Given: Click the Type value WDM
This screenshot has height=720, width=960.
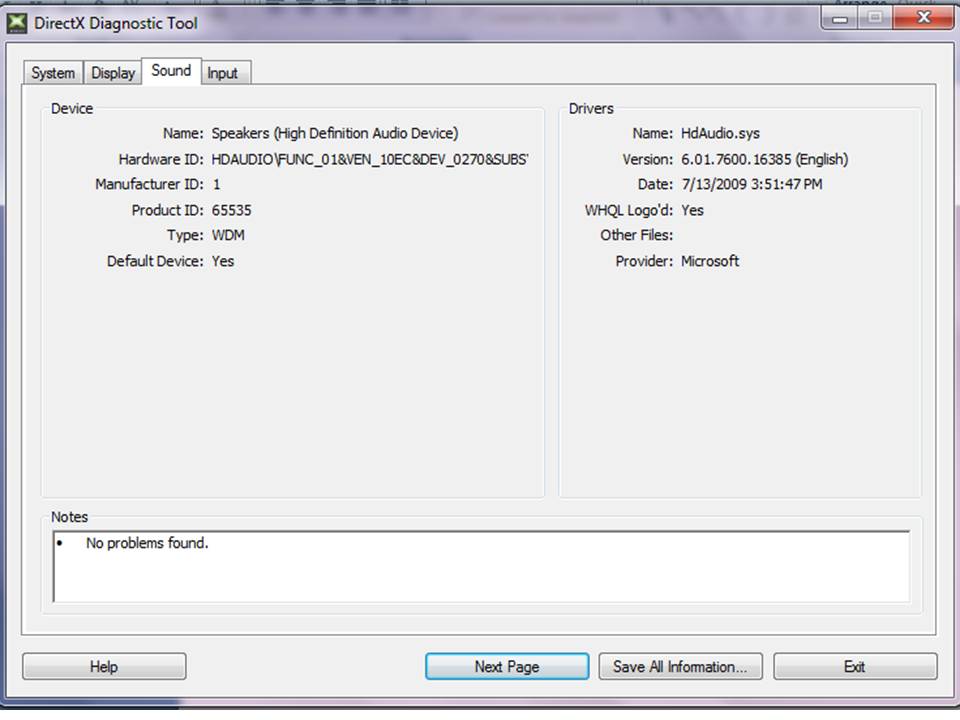Looking at the screenshot, I should click(x=228, y=235).
